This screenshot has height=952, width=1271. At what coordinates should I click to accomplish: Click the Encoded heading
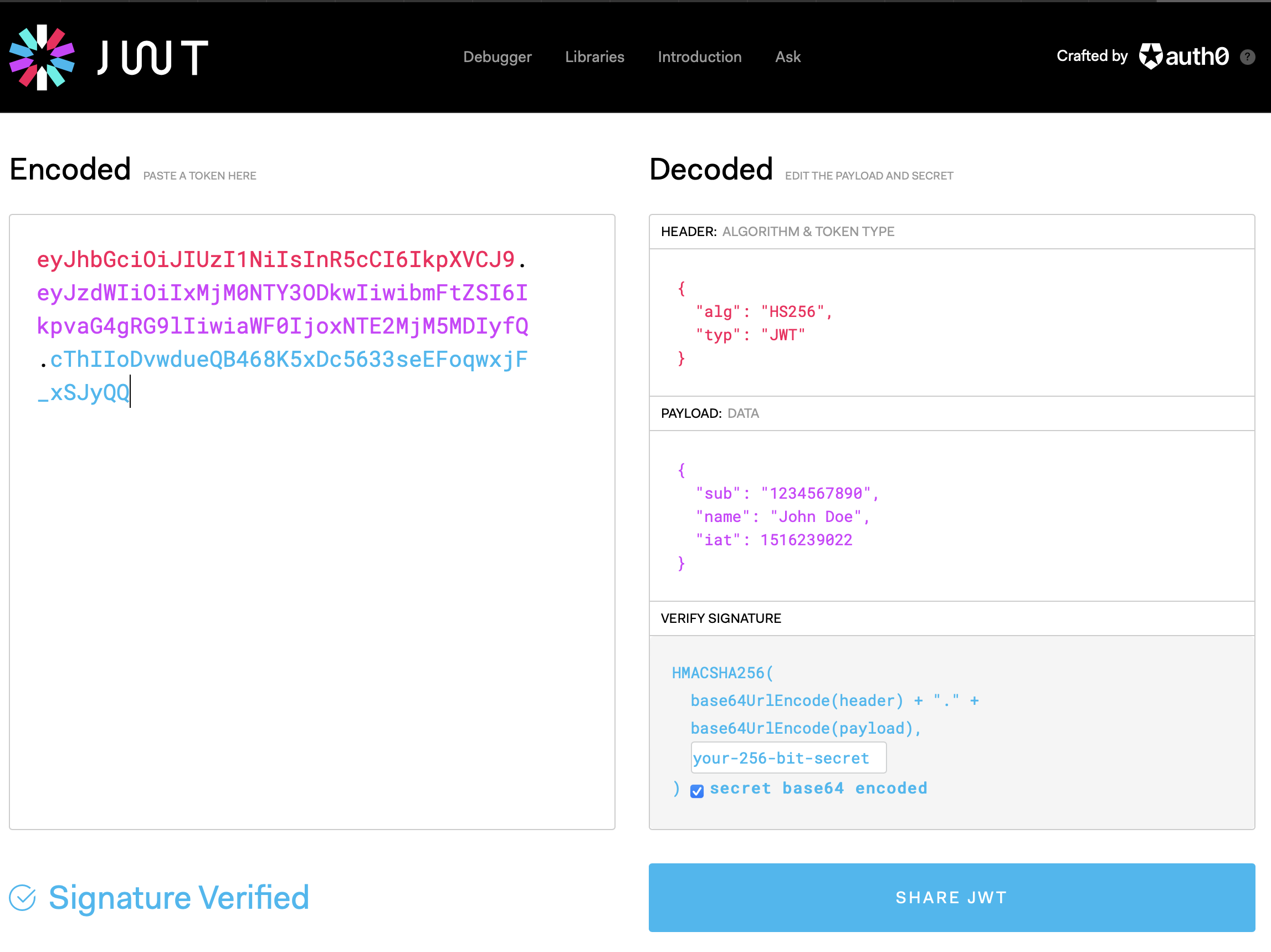pos(70,170)
